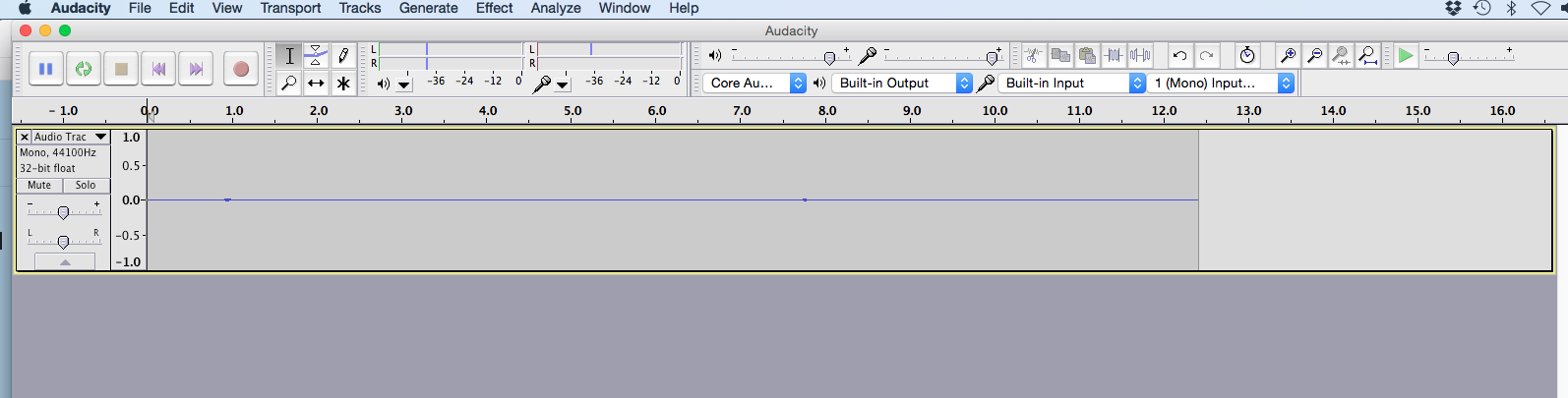Click the input volume slider

point(943,56)
